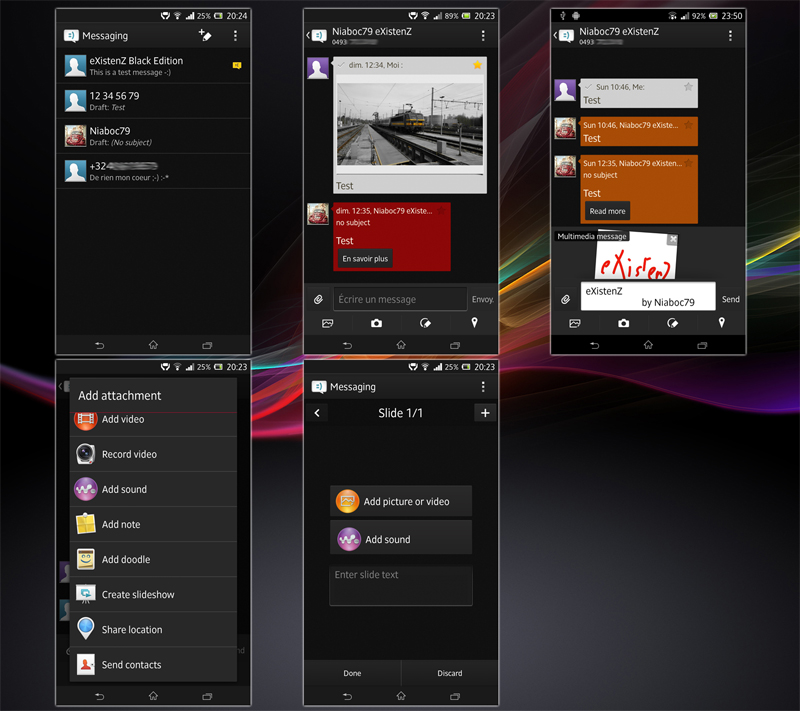Screen dimensions: 800x711
Task: Tap the new message compose icon
Action: coord(205,35)
